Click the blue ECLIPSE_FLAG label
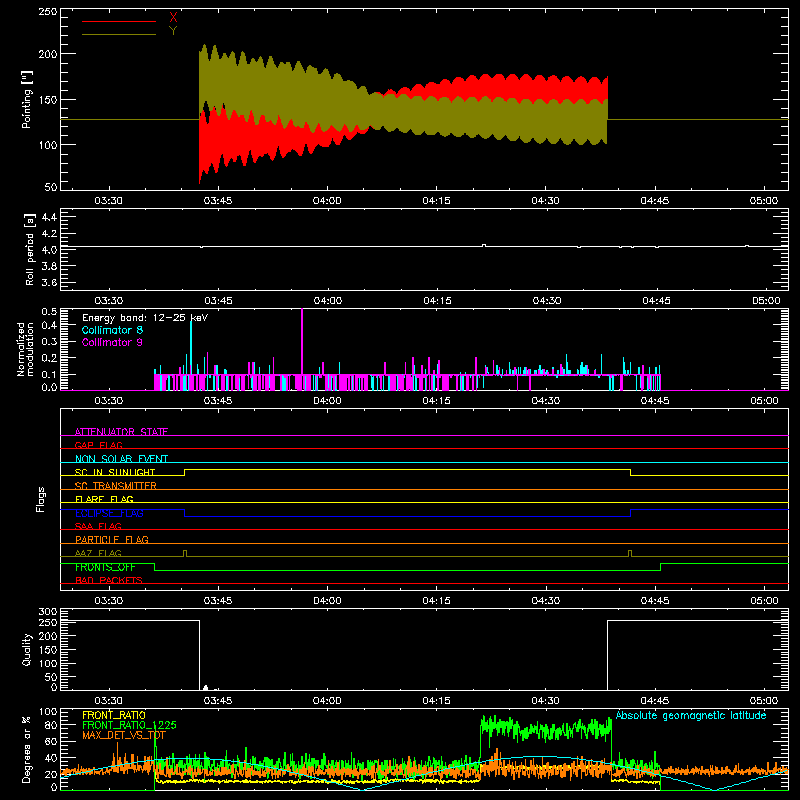The width and height of the screenshot is (800, 800). pos(109,513)
